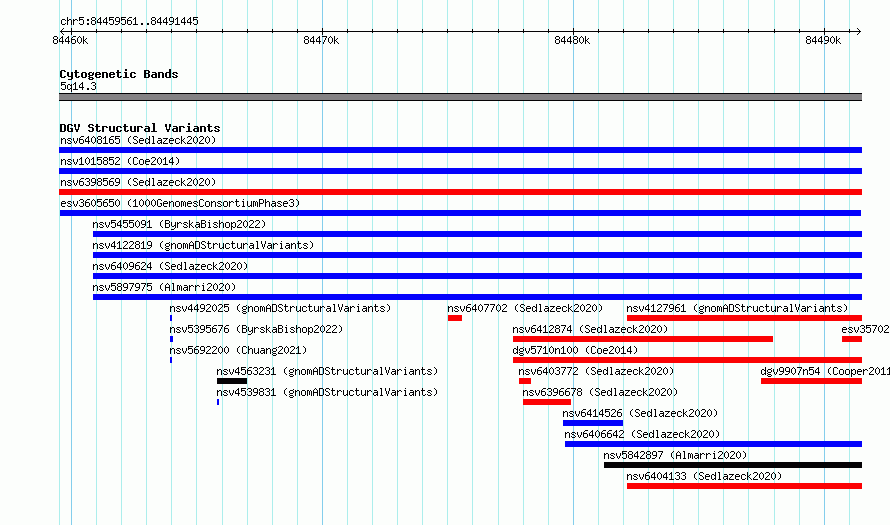Select the black bar of nsv5842897
This screenshot has height=525, width=890.
click(733, 465)
